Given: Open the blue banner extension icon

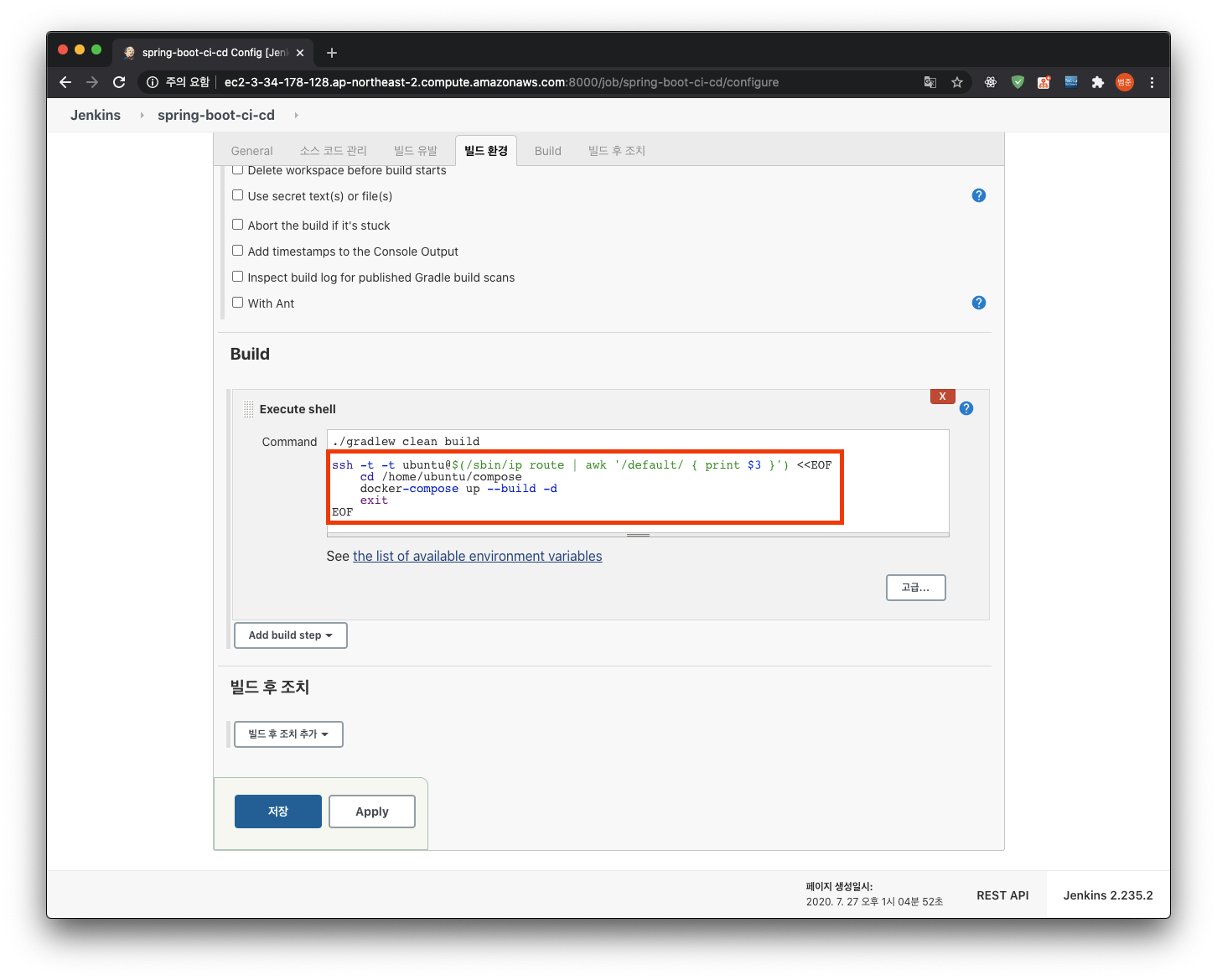Looking at the screenshot, I should tap(1071, 82).
